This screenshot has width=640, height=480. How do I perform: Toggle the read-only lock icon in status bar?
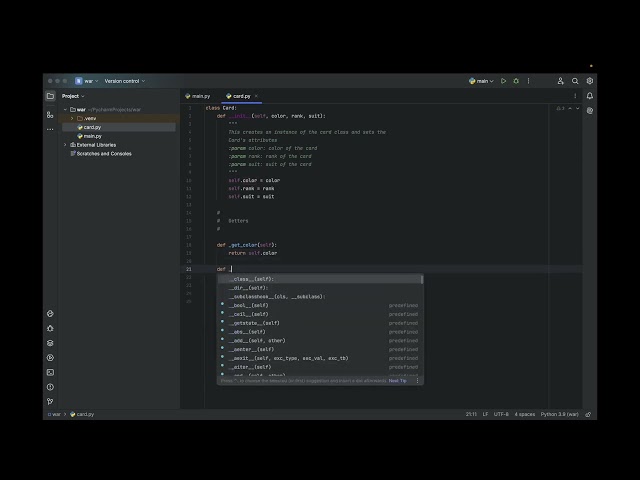588,414
